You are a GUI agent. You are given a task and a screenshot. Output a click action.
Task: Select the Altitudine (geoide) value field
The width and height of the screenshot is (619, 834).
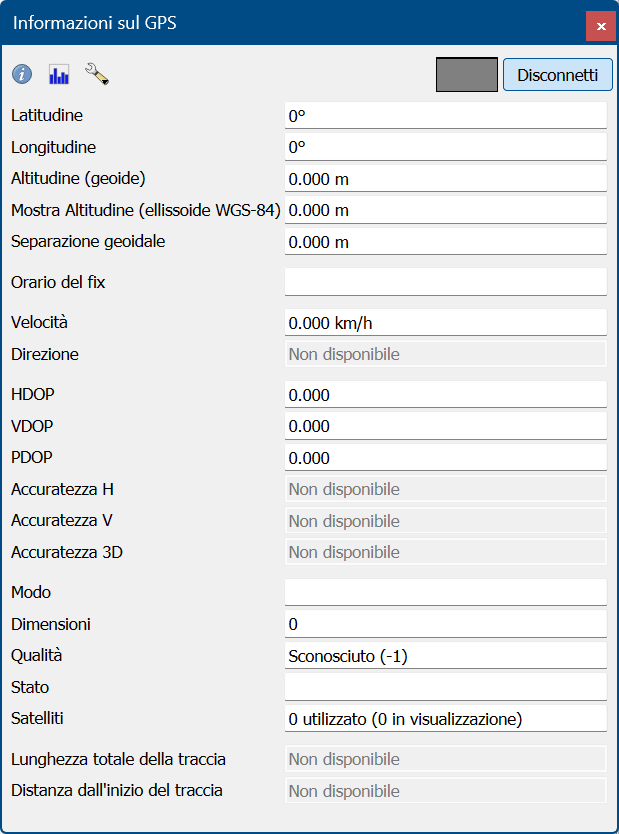coord(446,179)
